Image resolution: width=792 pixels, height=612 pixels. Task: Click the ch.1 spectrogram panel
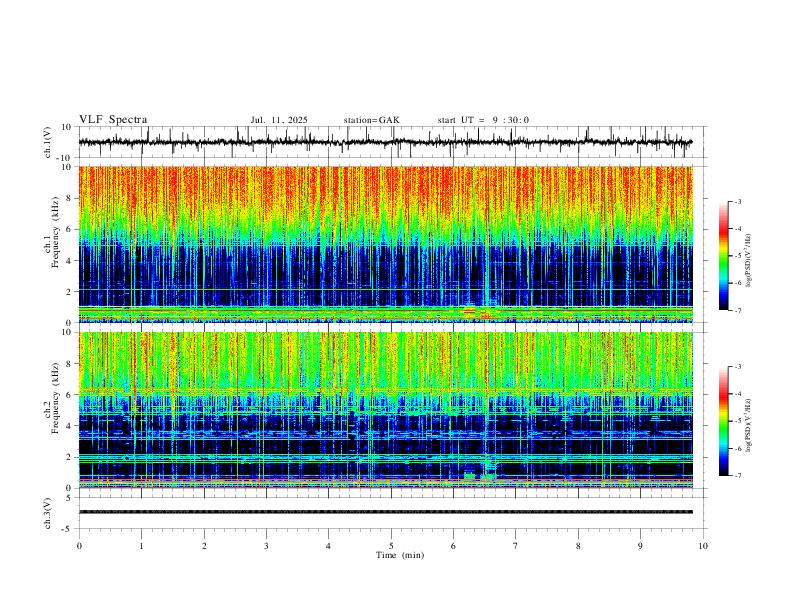tap(385, 244)
